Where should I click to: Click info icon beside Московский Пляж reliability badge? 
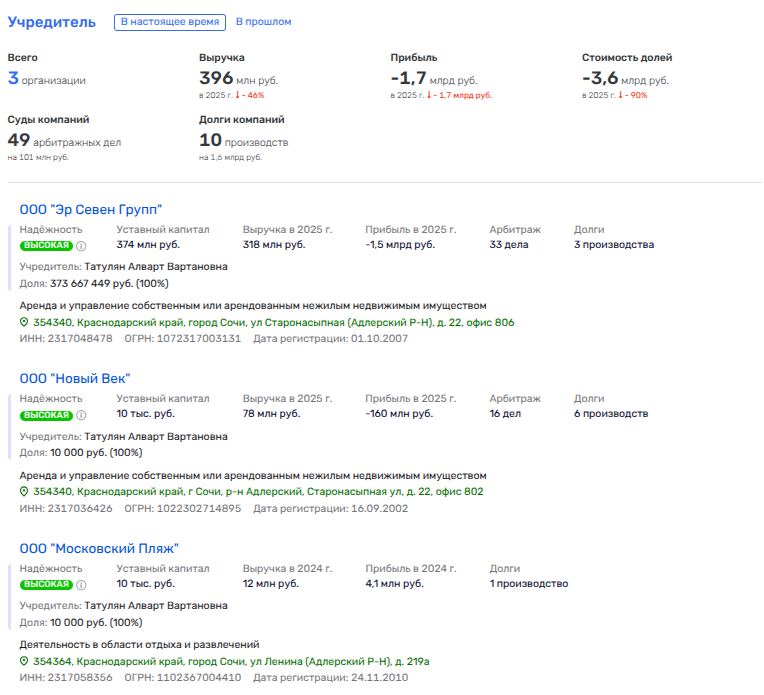point(82,584)
